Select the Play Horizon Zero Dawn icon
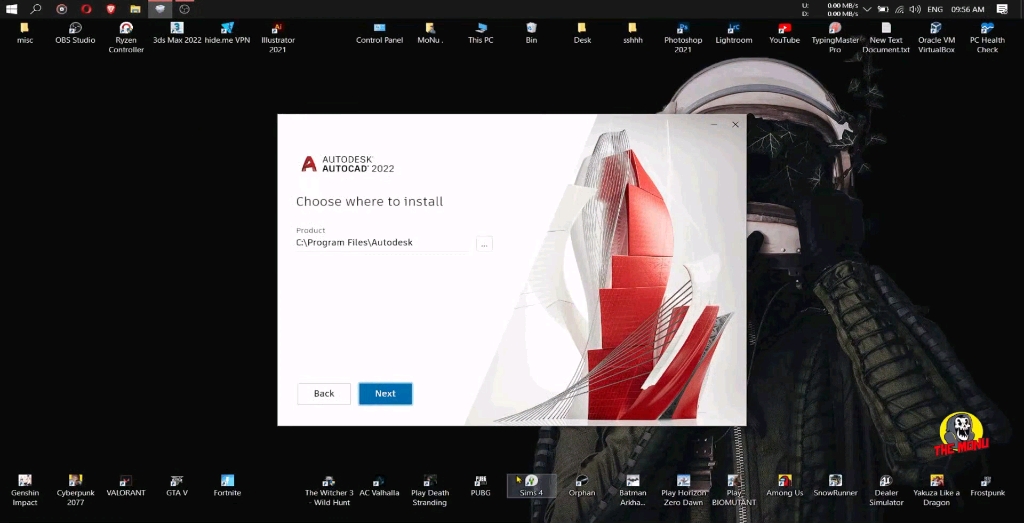 [x=683, y=490]
